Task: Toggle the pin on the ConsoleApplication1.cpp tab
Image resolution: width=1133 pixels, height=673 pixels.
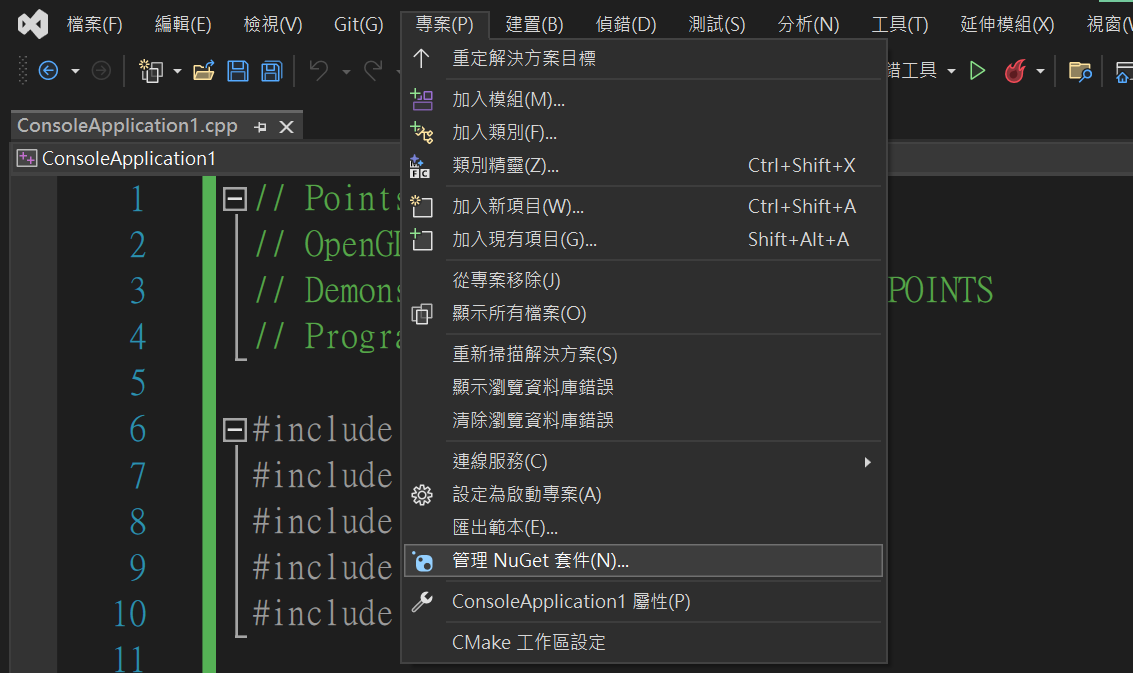Action: (261, 126)
